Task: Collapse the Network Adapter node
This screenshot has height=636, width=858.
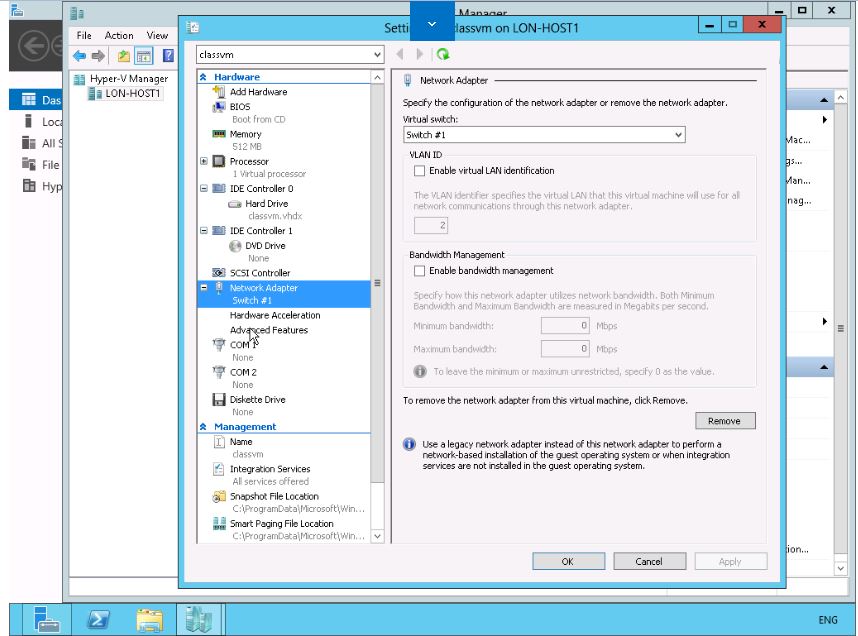Action: (x=204, y=288)
